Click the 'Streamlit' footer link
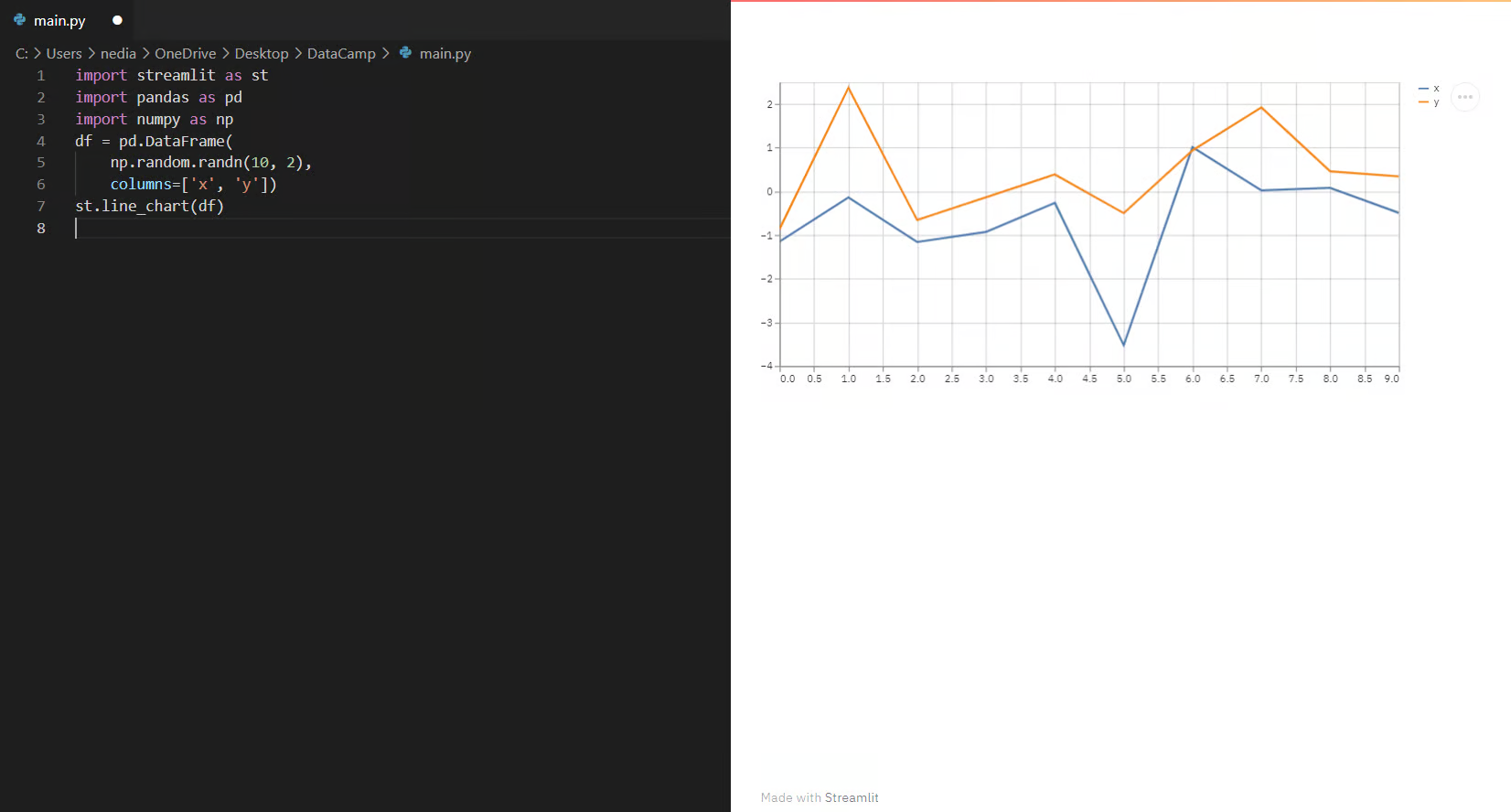The height and width of the screenshot is (812, 1511). pos(852,797)
